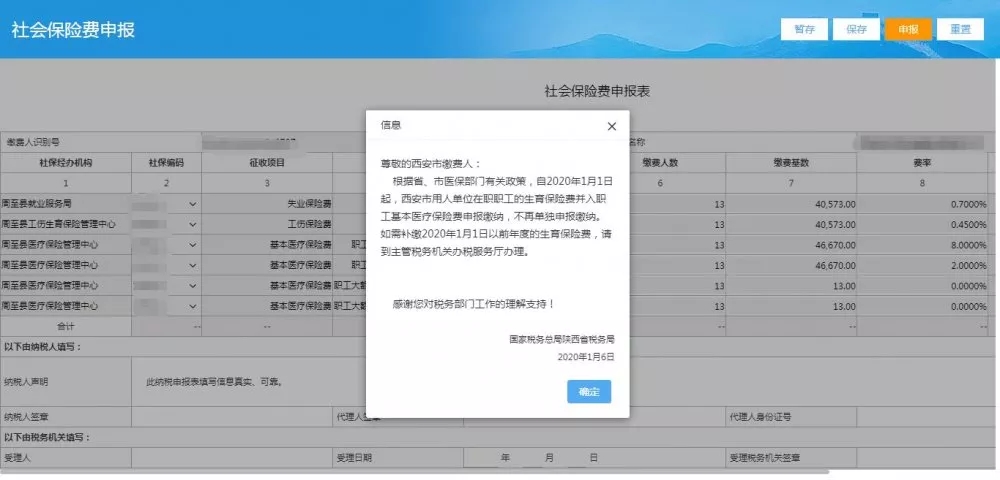Click the 缴费基数 column header
The width and height of the screenshot is (1000, 480).
(791, 162)
